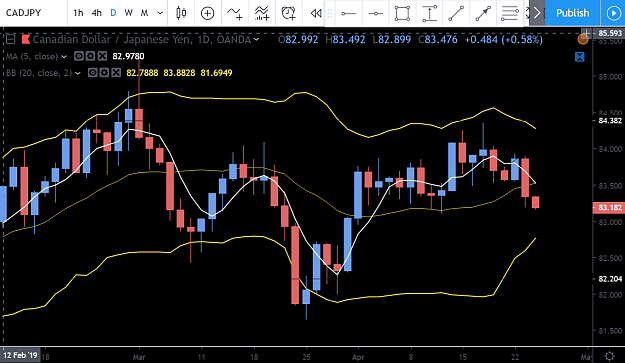625x363 pixels.
Task: Select the D daily timeframe
Action: [x=113, y=13]
